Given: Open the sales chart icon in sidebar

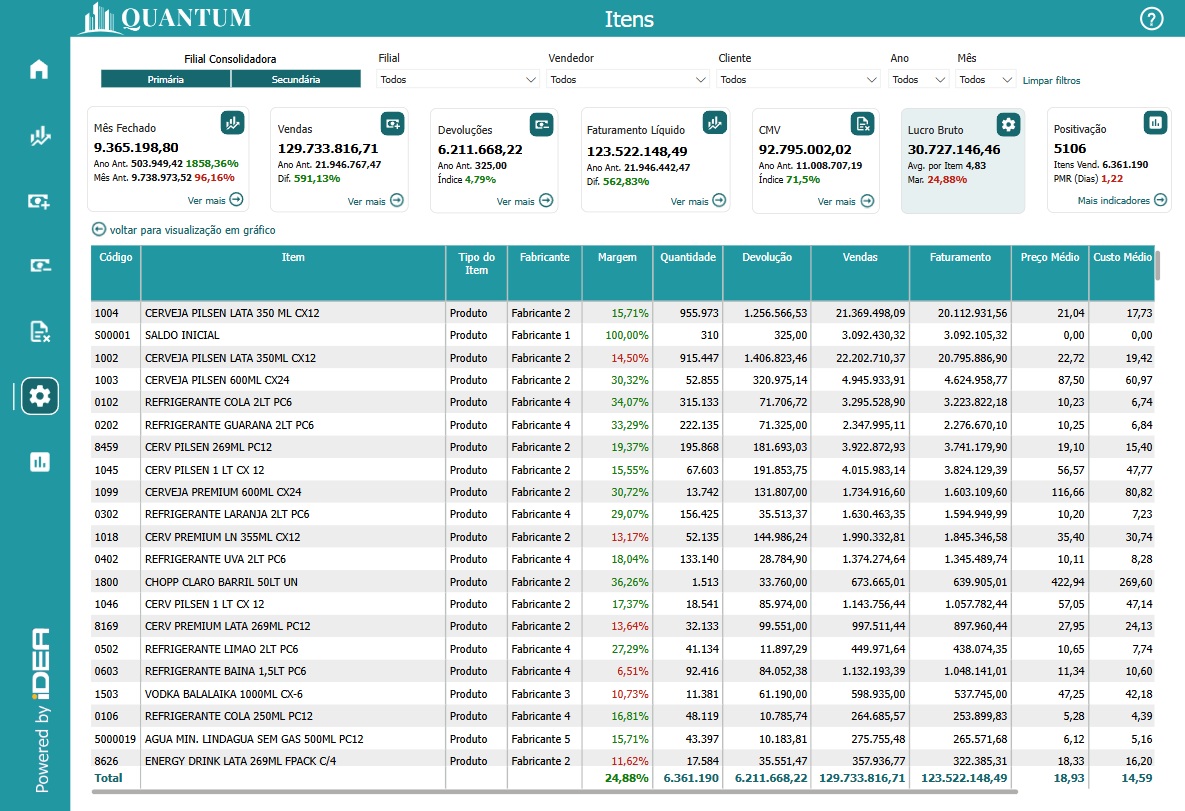Looking at the screenshot, I should 39,137.
